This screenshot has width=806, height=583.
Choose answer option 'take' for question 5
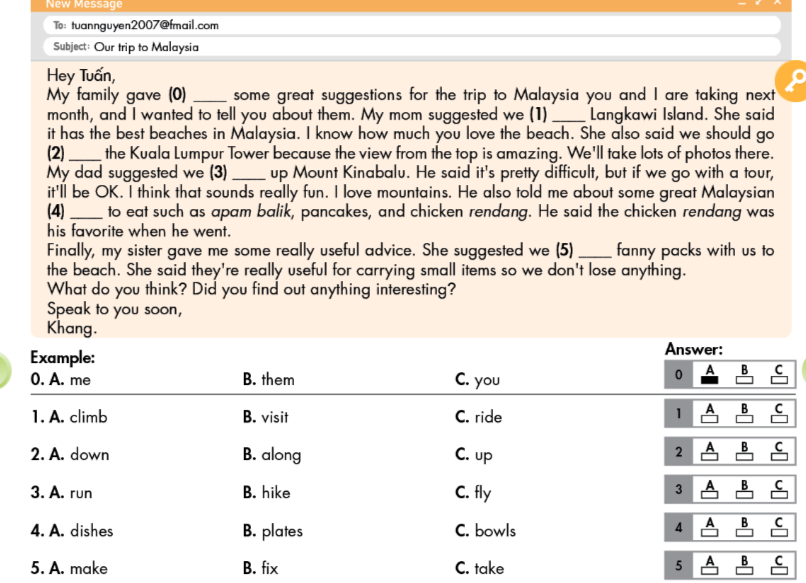[489, 568]
